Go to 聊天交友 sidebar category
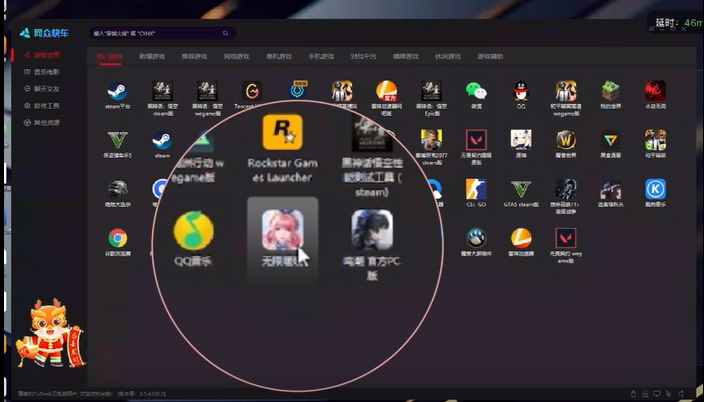Screen dimensions: 704x402 click(42, 89)
